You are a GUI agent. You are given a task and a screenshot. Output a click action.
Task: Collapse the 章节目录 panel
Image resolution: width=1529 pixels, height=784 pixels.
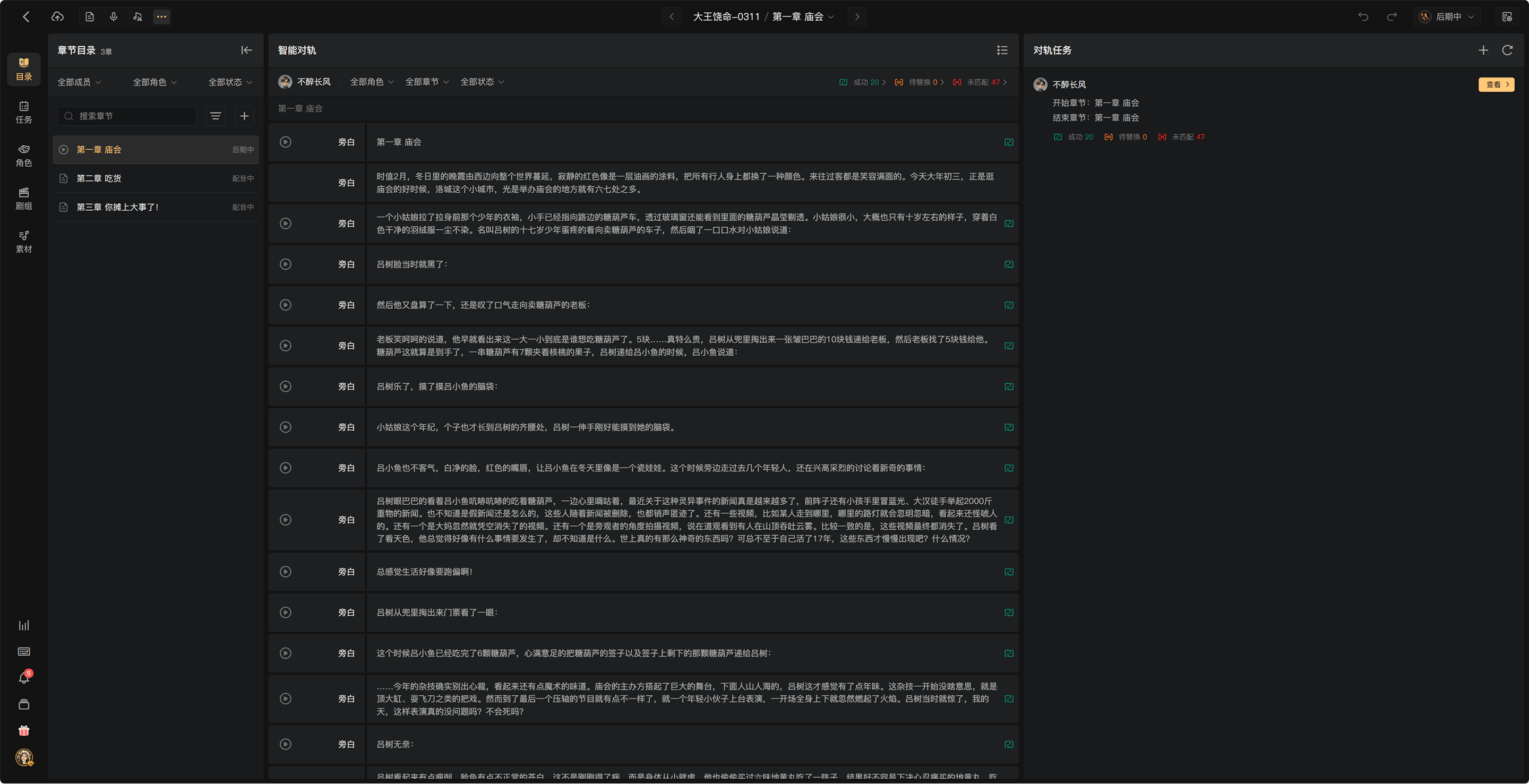246,50
